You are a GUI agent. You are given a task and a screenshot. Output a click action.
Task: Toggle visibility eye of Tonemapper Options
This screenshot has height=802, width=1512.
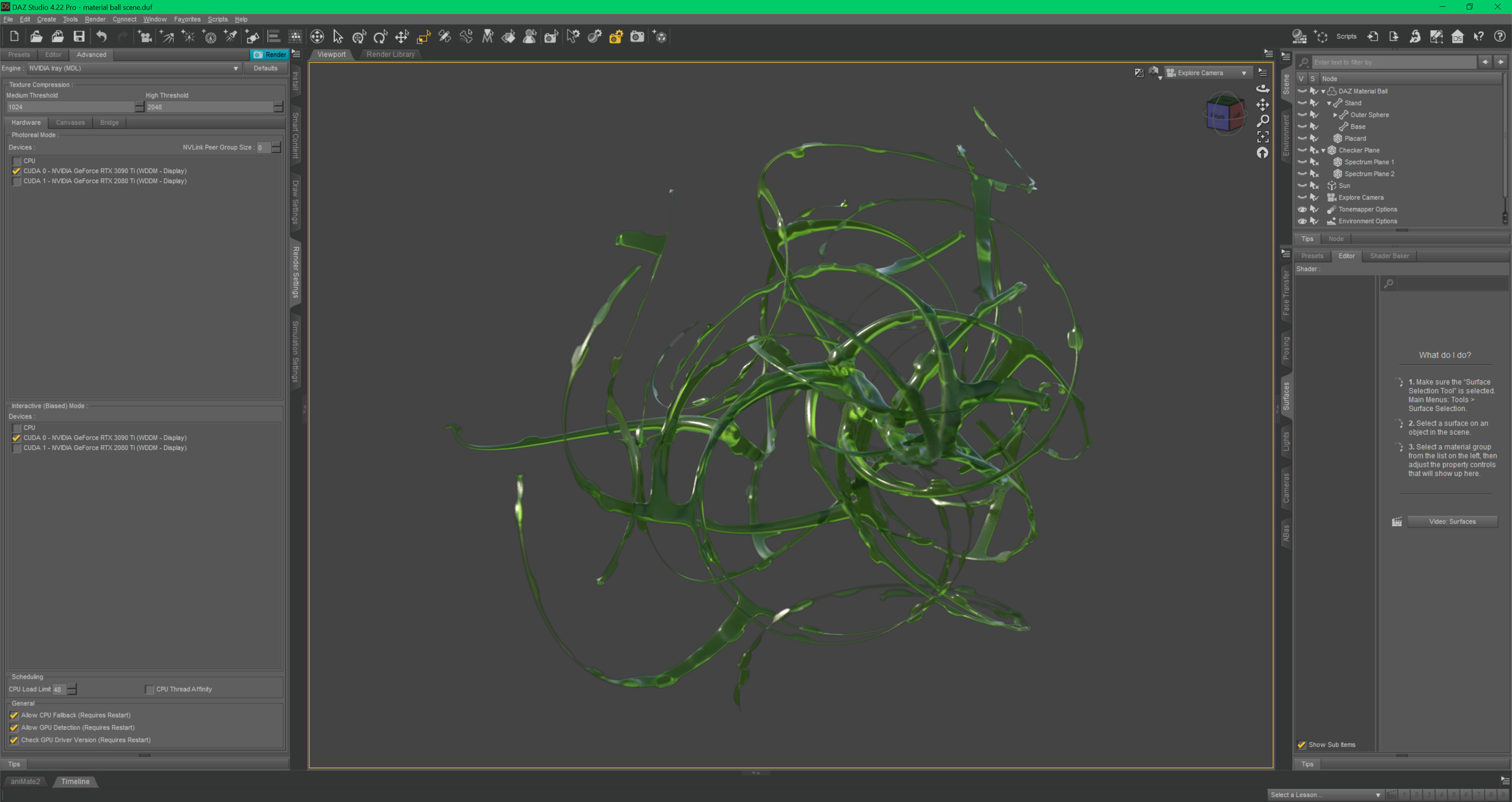pos(1302,209)
